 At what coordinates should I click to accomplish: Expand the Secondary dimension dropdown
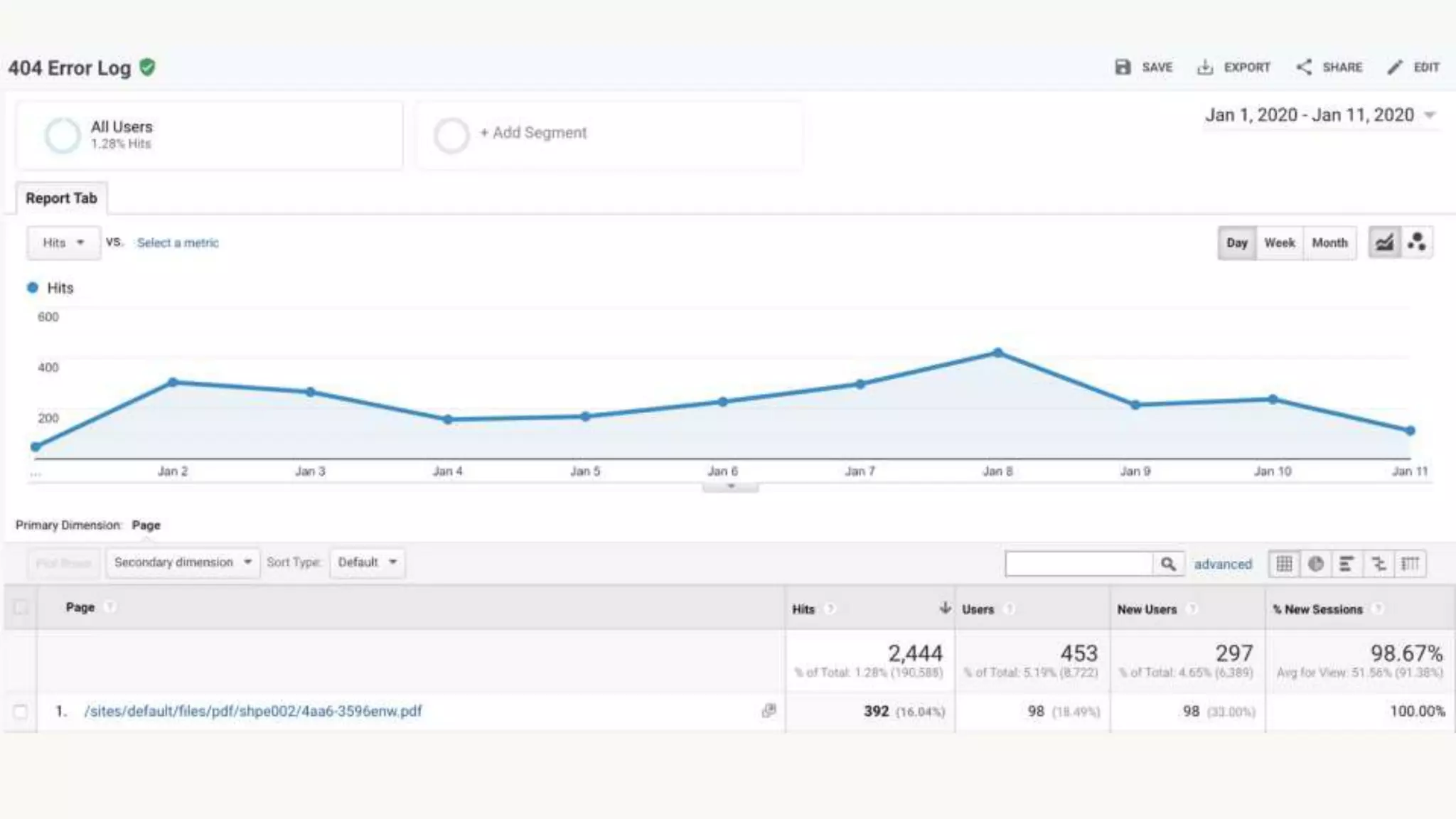(x=183, y=562)
